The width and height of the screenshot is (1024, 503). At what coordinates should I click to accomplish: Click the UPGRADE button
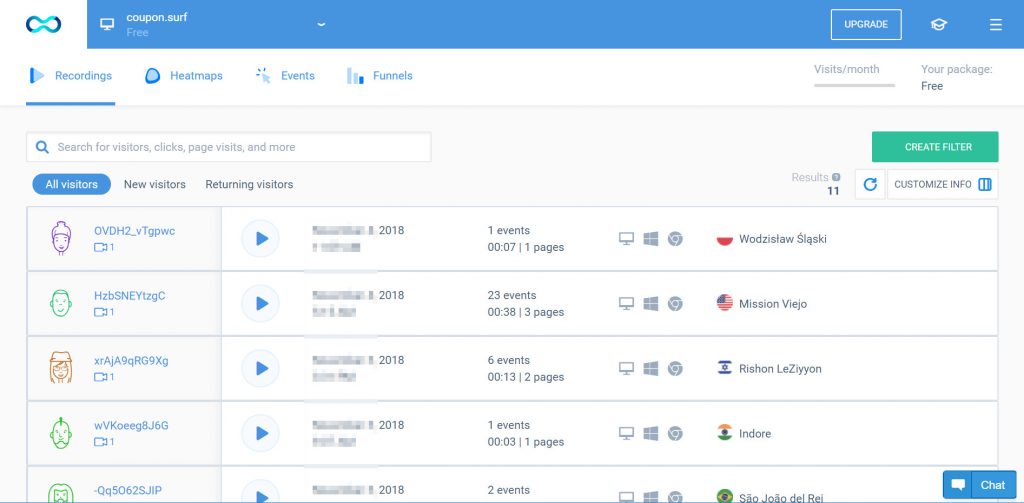point(866,24)
